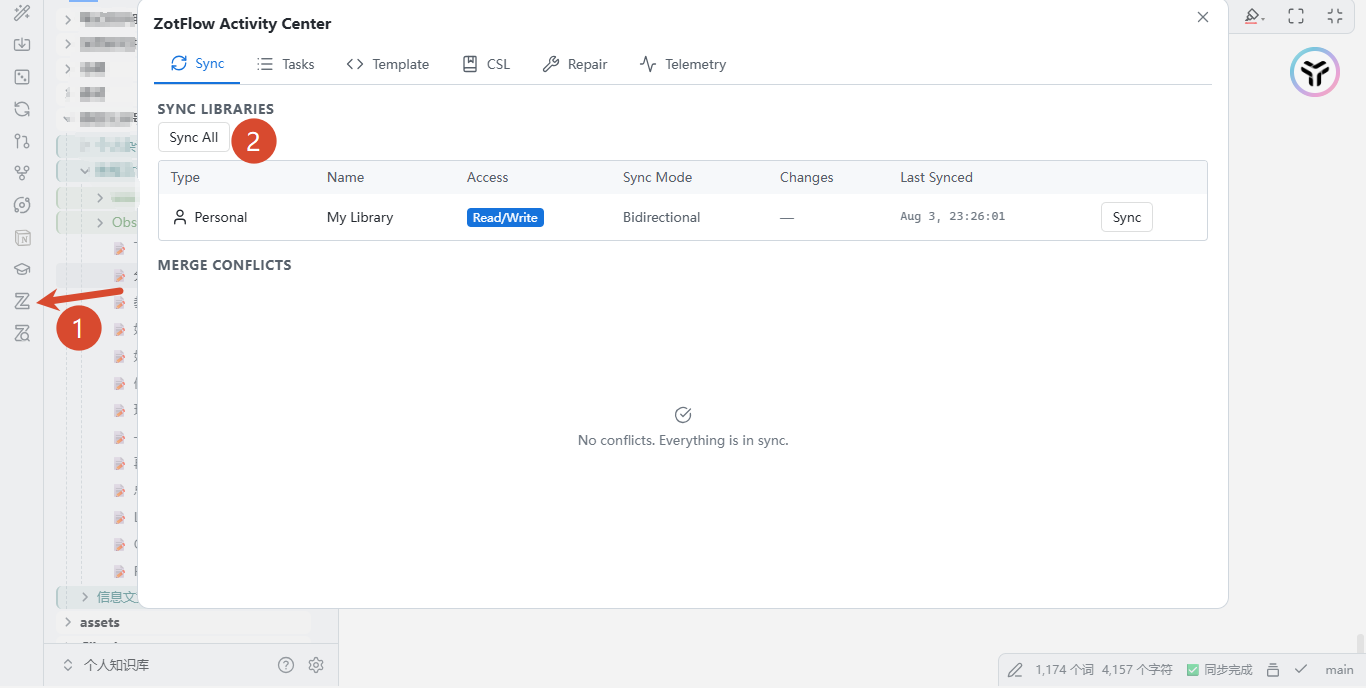The image size is (1366, 688).
Task: Click the Type column header
Action: tap(185, 177)
